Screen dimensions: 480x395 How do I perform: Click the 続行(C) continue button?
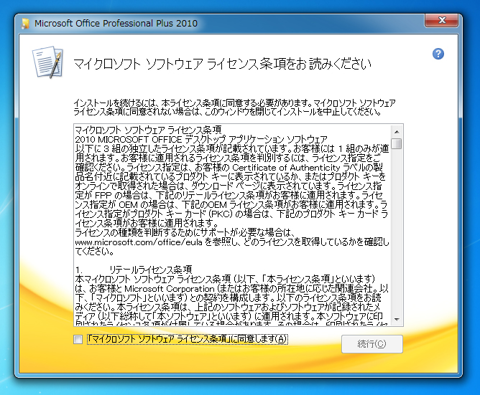372,344
